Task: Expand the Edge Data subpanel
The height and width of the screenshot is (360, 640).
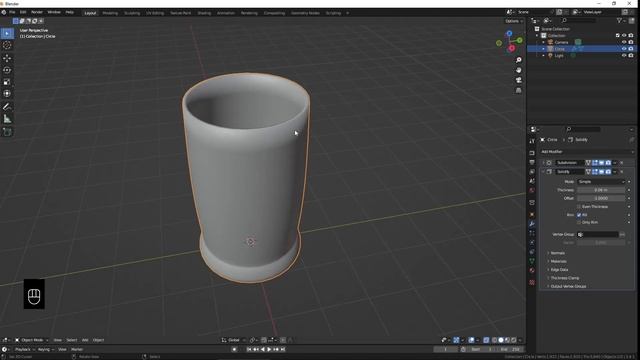Action: 559,269
